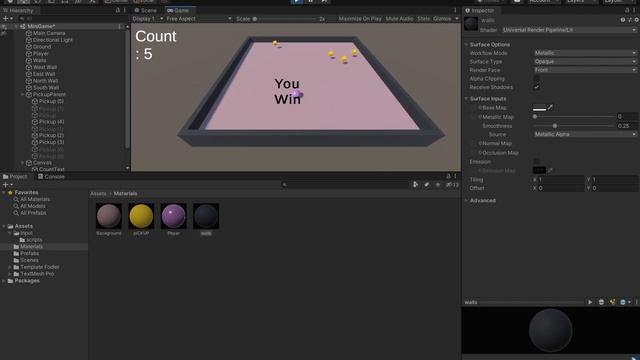Toggle hidden packages count icon in Project
This screenshot has width=640, height=360.
452,184
